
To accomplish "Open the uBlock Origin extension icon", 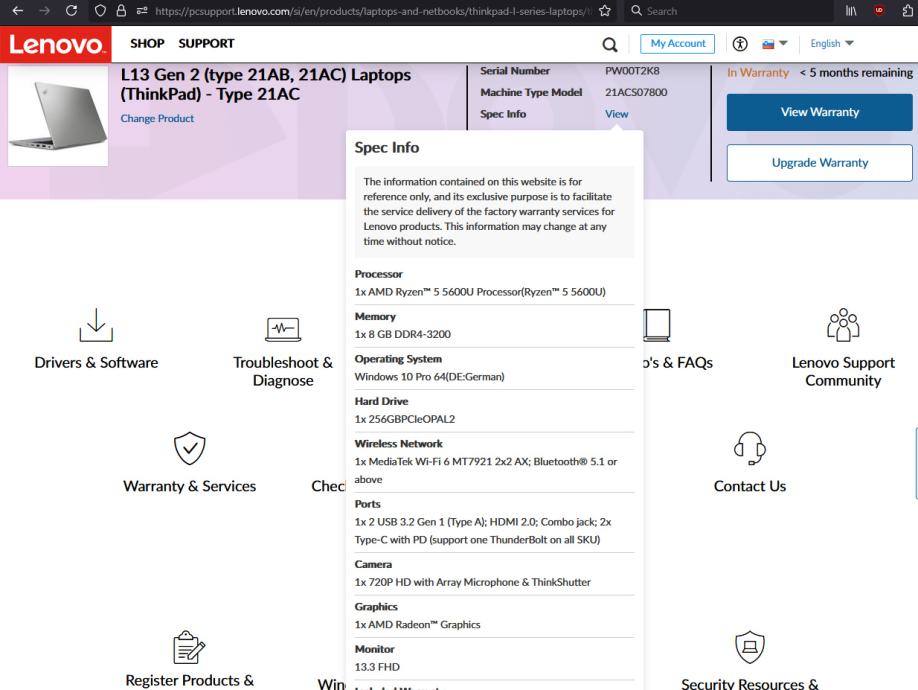I will pyautogui.click(x=879, y=11).
